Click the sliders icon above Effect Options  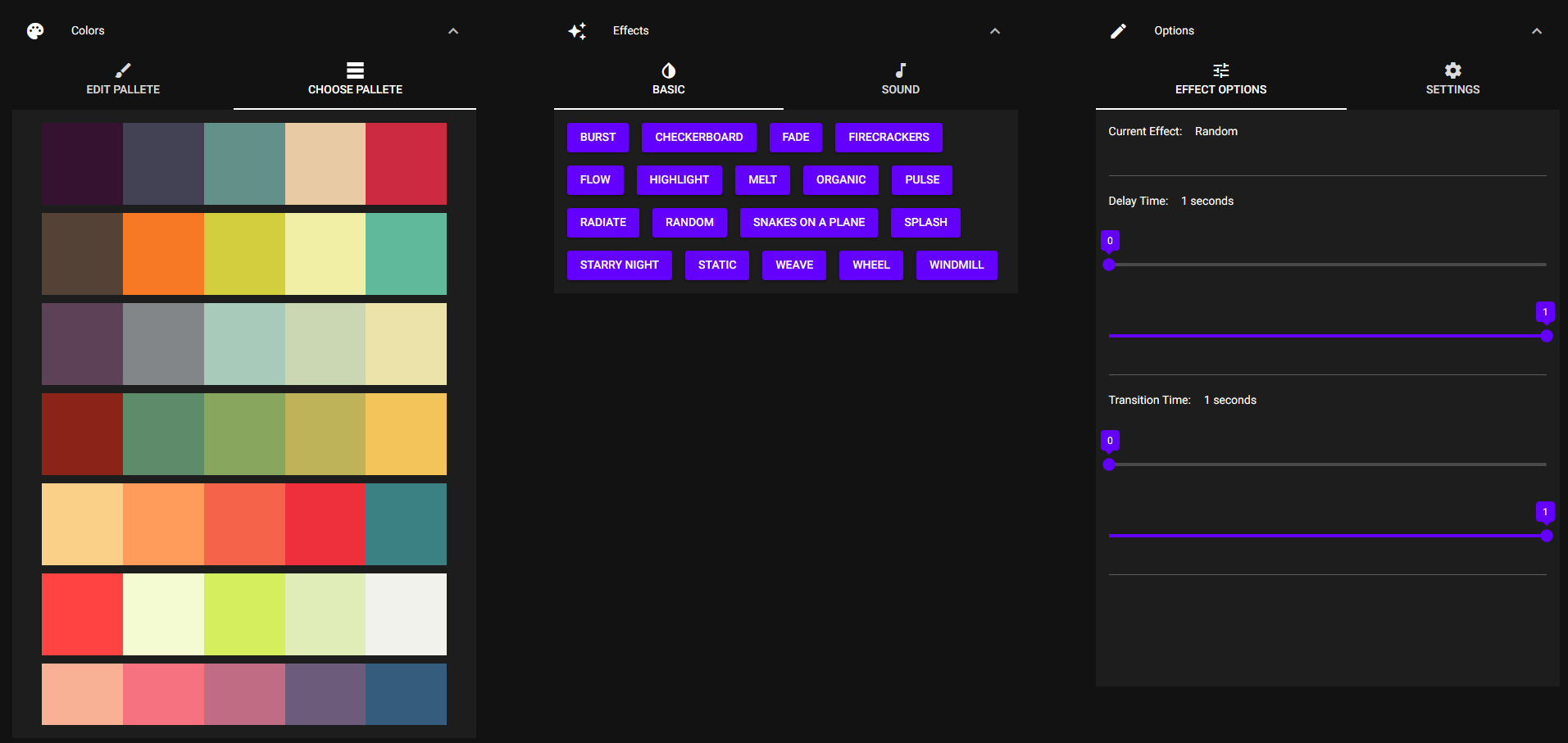pyautogui.click(x=1220, y=70)
